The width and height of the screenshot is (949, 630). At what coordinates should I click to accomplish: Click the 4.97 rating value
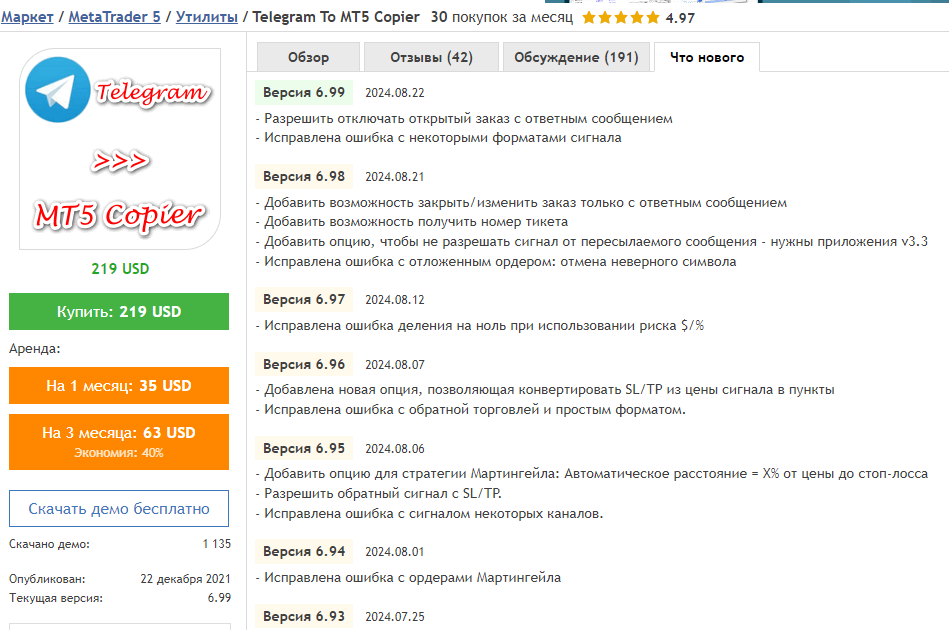[680, 18]
